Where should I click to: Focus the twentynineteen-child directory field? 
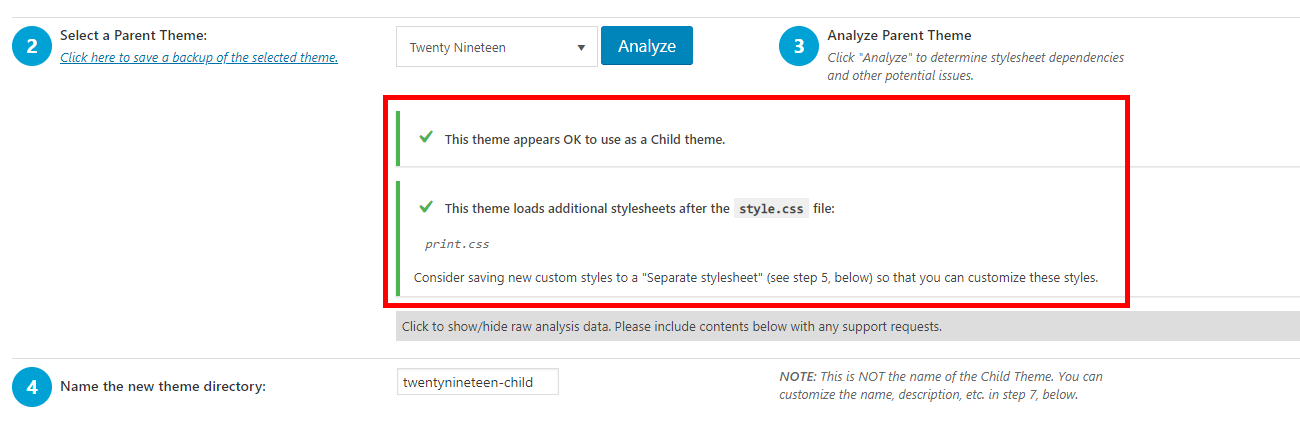pyautogui.click(x=477, y=382)
